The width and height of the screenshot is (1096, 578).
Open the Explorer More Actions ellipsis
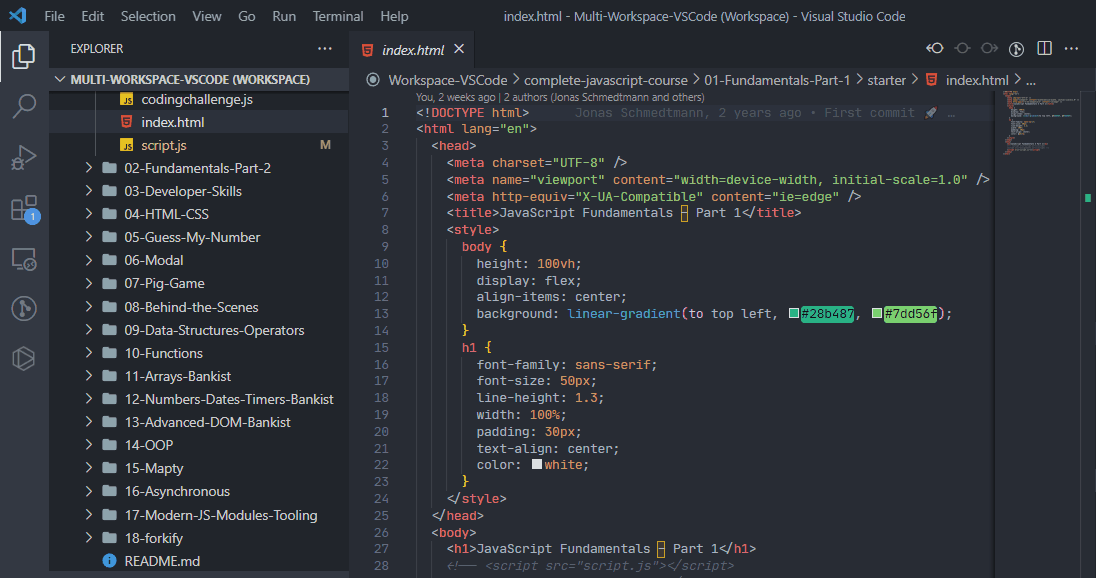pos(324,48)
